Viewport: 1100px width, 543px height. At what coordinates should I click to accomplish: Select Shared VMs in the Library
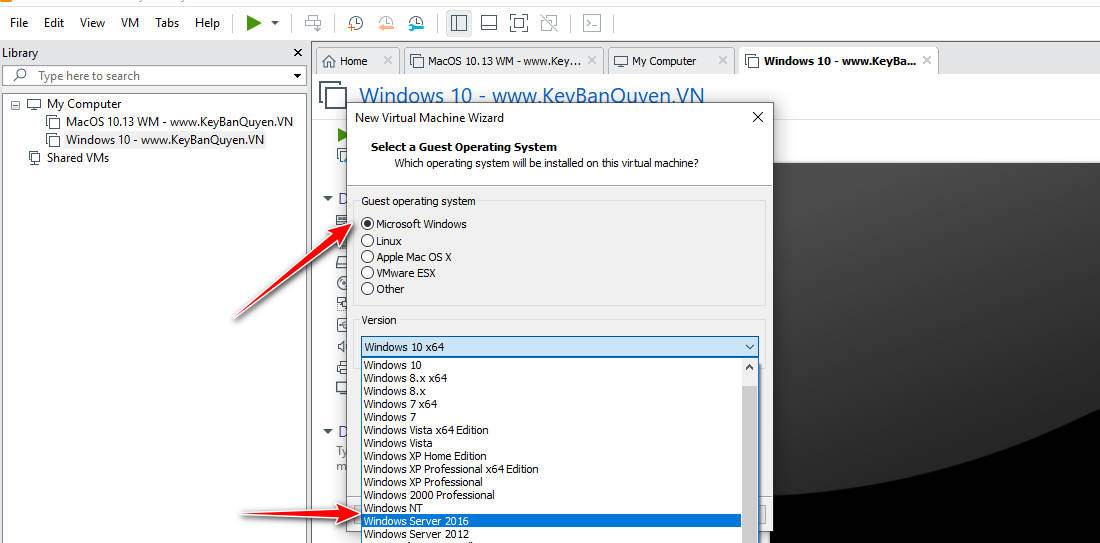point(77,158)
